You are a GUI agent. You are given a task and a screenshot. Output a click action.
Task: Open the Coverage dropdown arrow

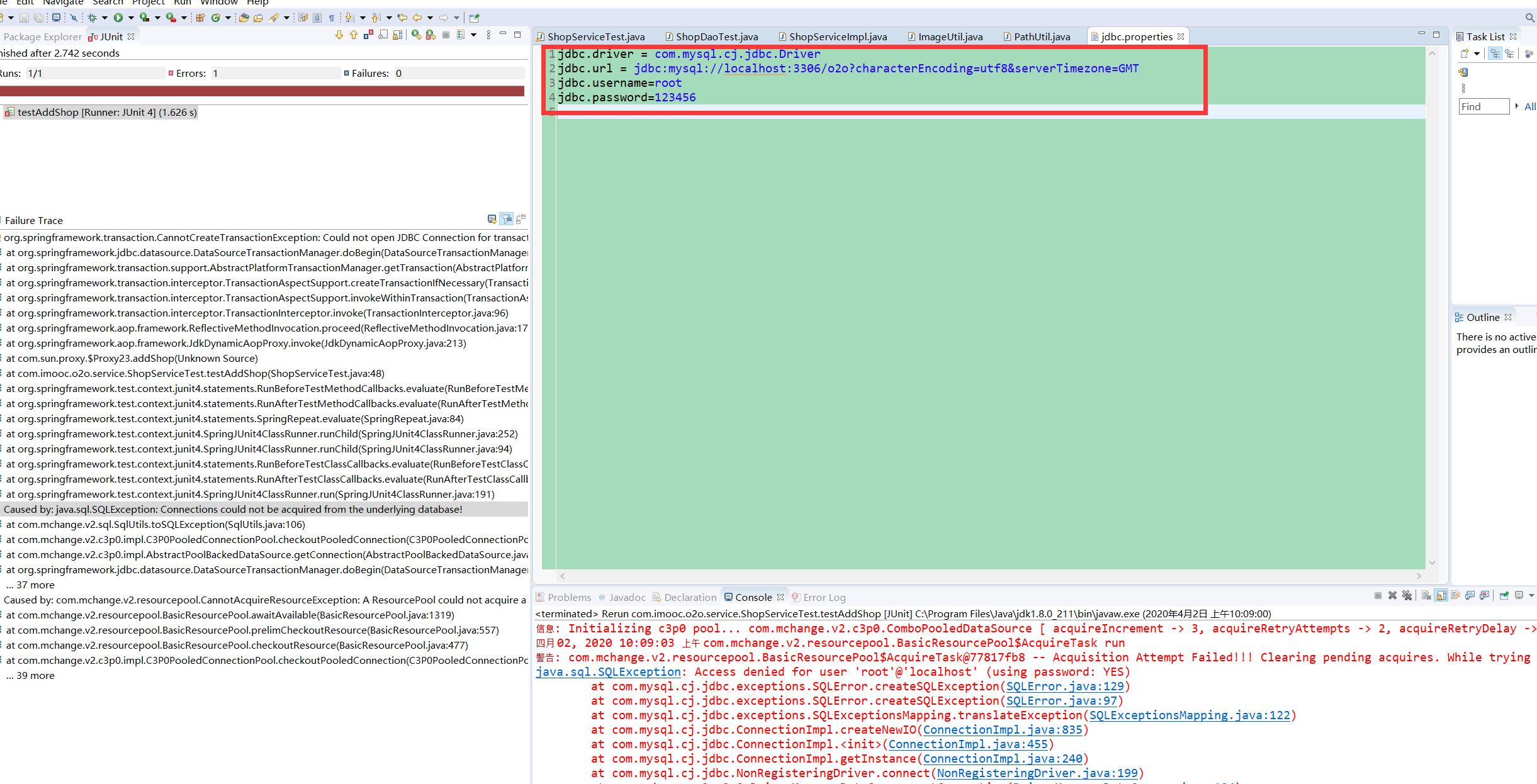157,18
